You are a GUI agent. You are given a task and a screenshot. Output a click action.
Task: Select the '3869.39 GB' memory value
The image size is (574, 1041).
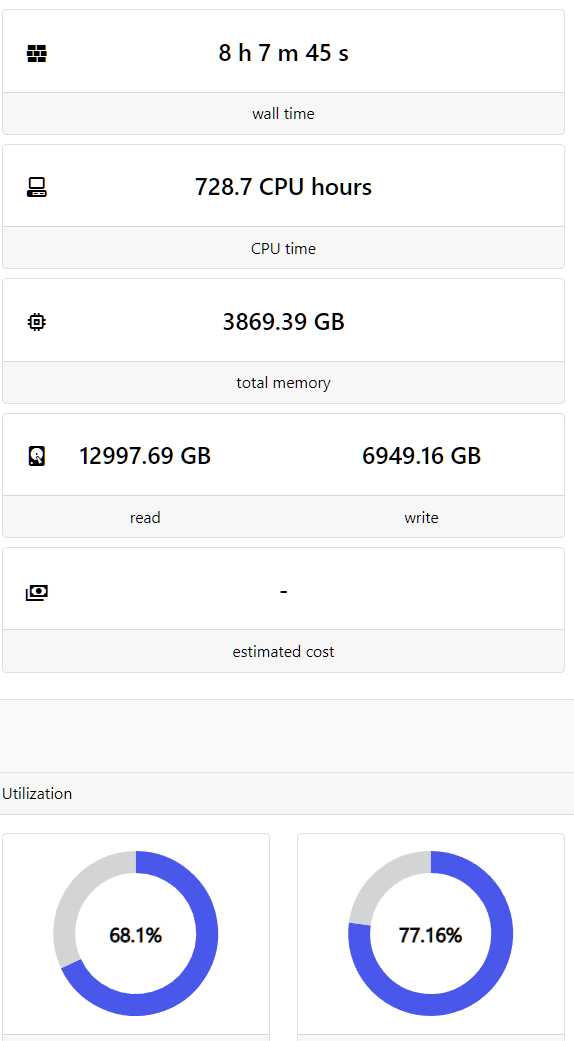(283, 321)
